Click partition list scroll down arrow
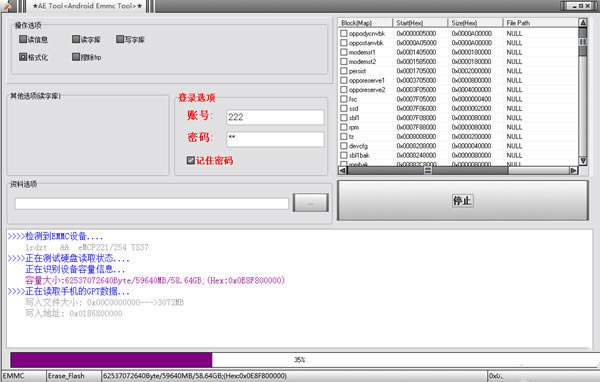The width and height of the screenshot is (600, 382). pos(583,161)
